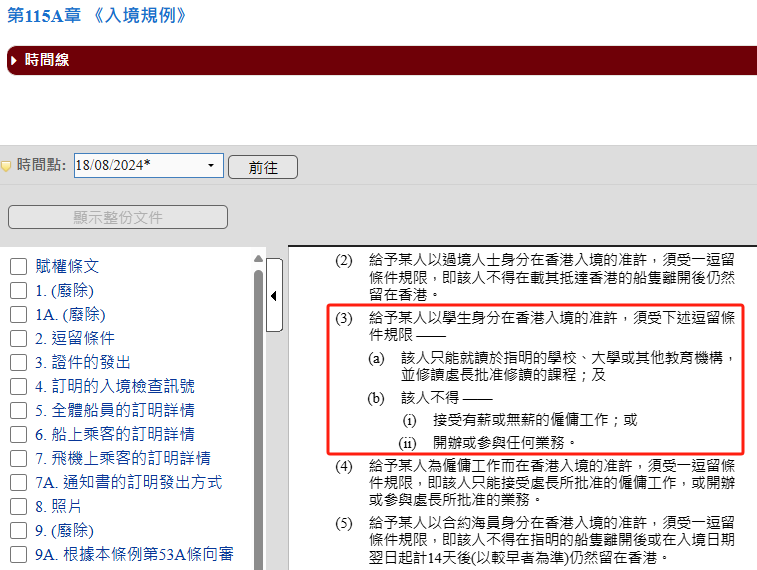Open the 時間點 date dropdown

click(211, 166)
